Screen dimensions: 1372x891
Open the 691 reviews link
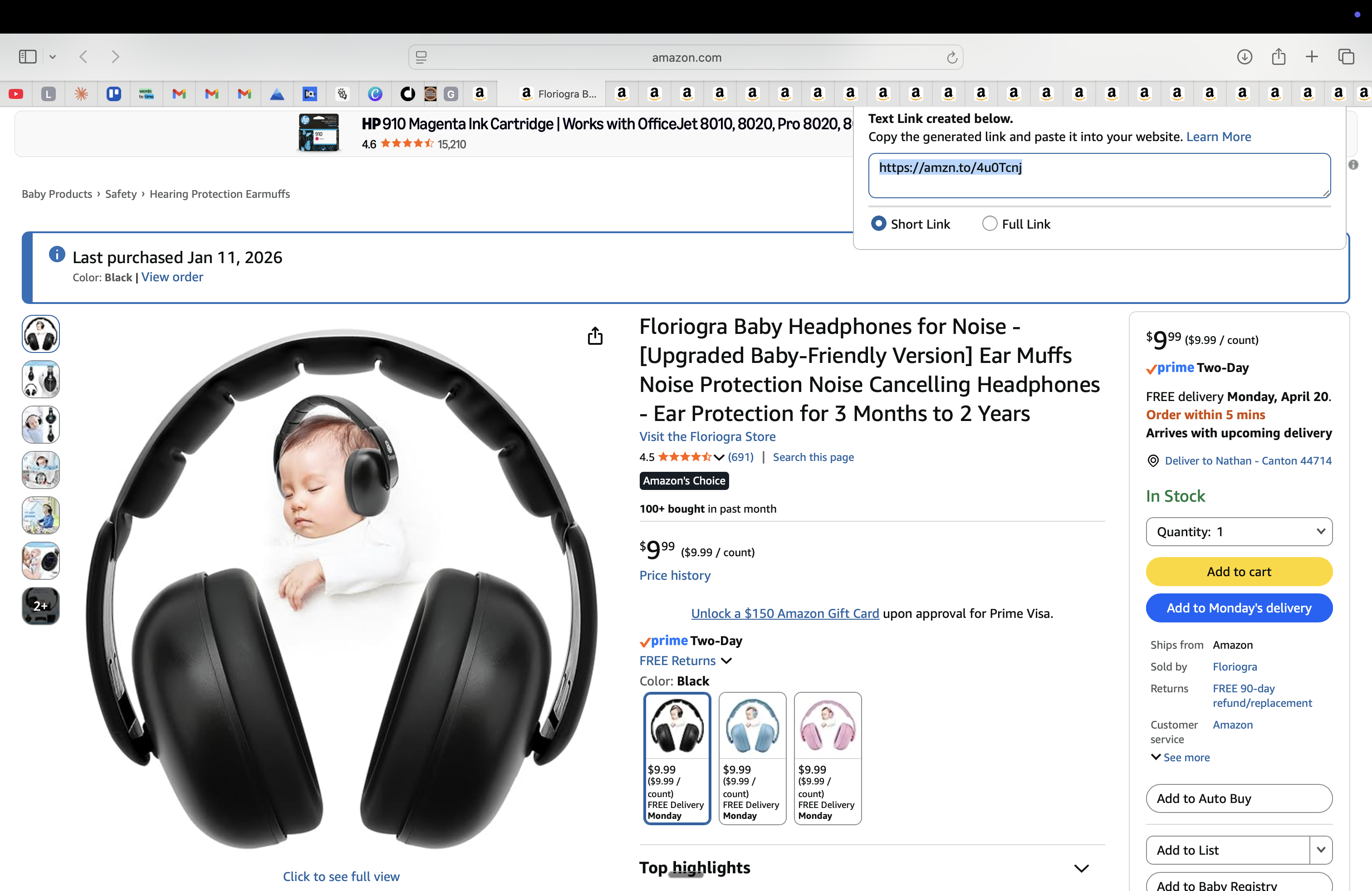[x=740, y=456]
